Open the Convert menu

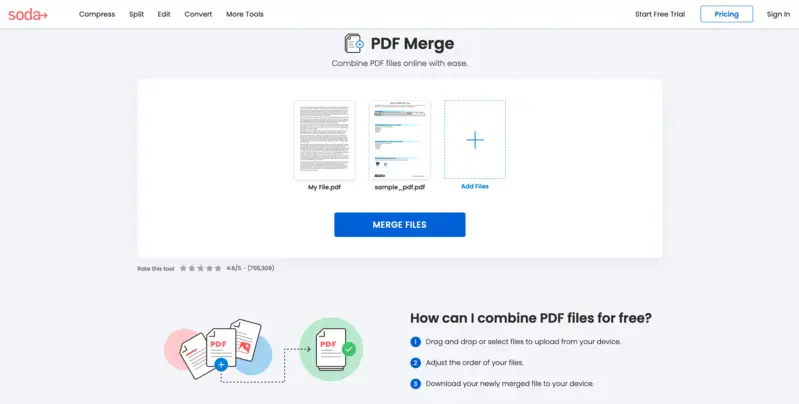point(198,14)
